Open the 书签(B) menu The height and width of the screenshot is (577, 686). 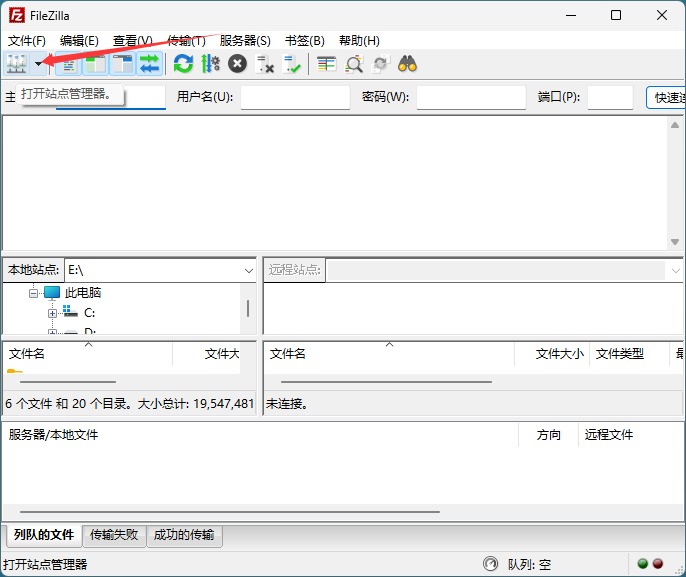coord(304,41)
